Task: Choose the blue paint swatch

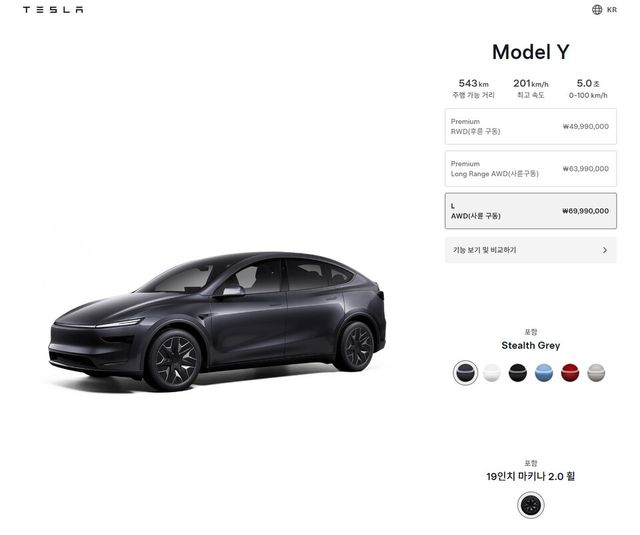Action: tap(544, 373)
